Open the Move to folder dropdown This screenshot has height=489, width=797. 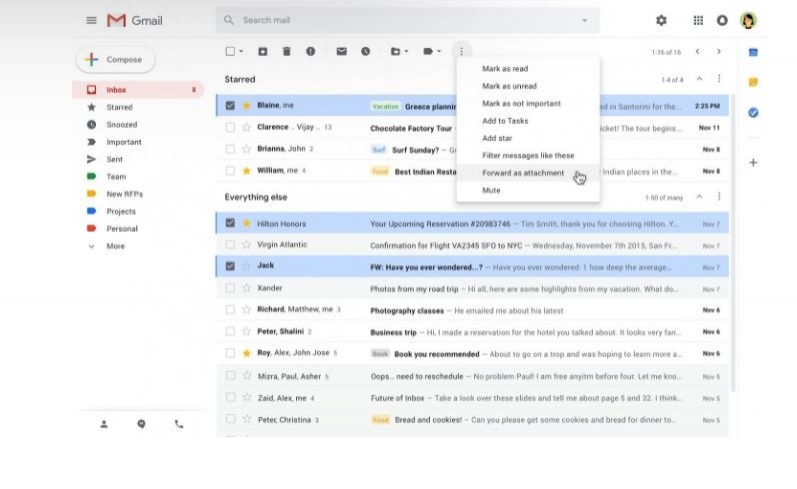[399, 51]
